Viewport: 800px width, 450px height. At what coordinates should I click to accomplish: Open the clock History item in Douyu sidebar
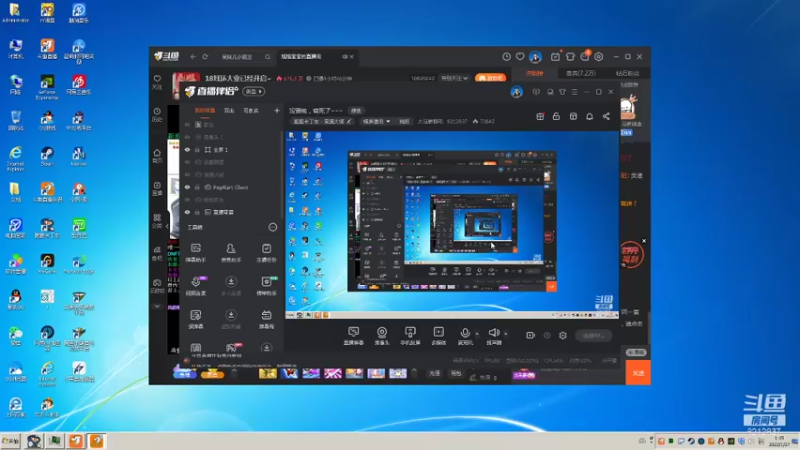coord(157,114)
